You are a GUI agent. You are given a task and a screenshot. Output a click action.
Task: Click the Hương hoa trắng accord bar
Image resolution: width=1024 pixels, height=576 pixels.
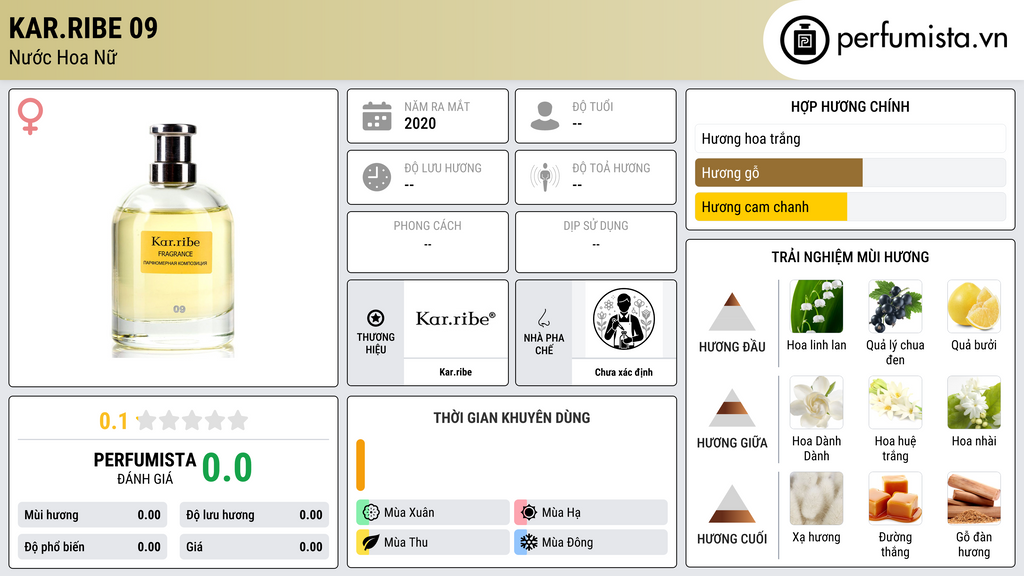[x=850, y=138]
